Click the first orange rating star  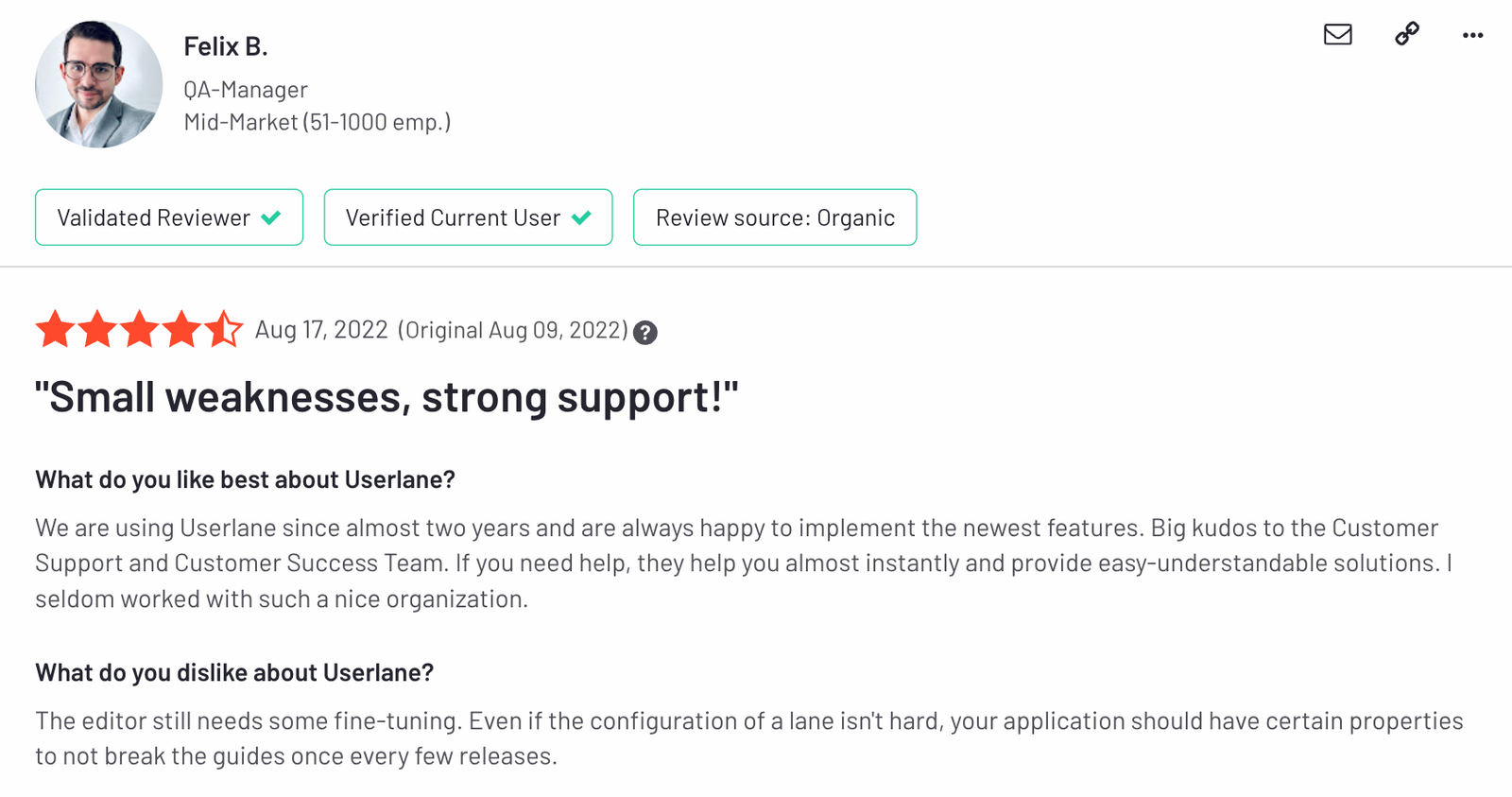pyautogui.click(x=56, y=329)
